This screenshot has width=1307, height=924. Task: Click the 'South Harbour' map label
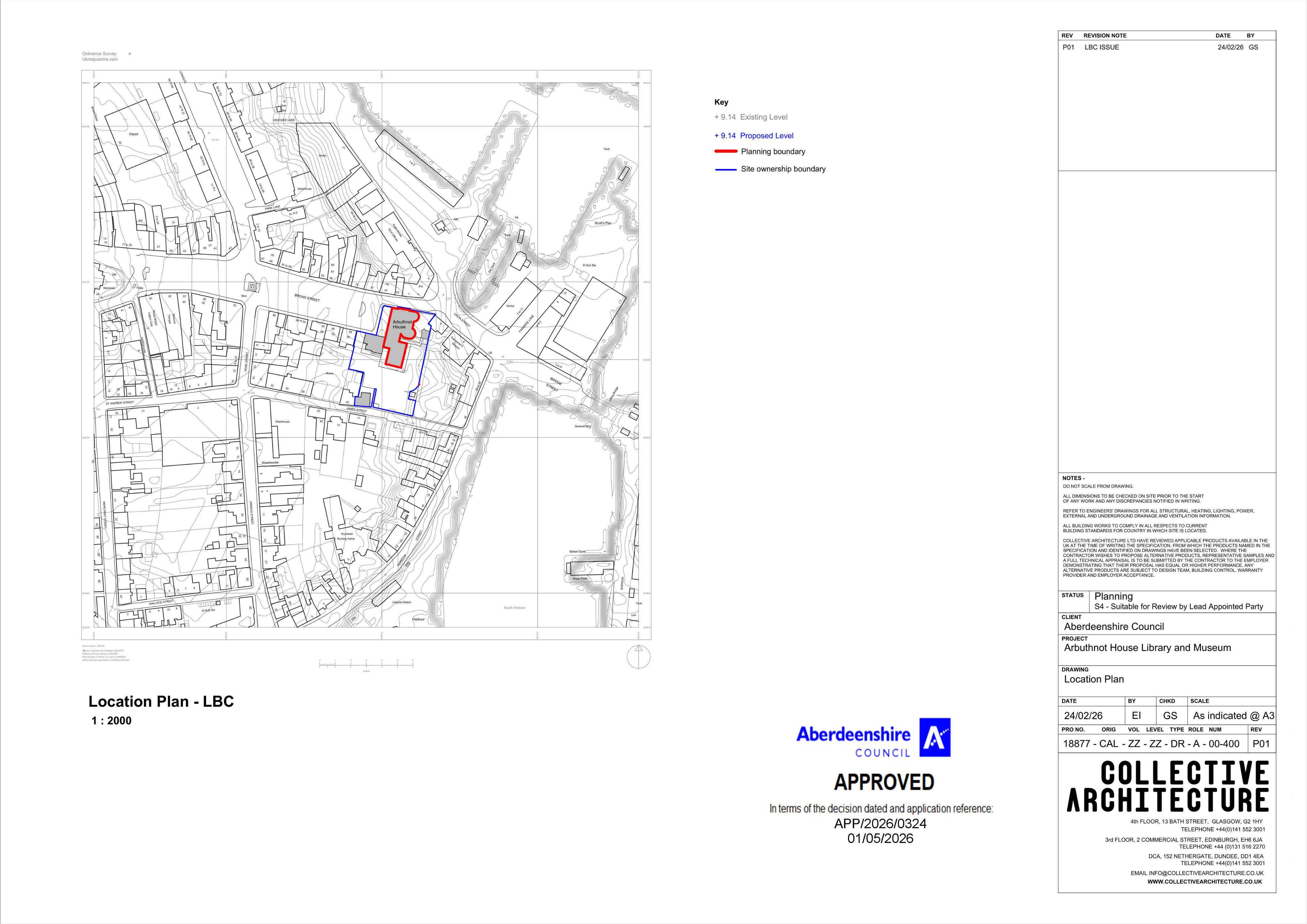point(515,608)
